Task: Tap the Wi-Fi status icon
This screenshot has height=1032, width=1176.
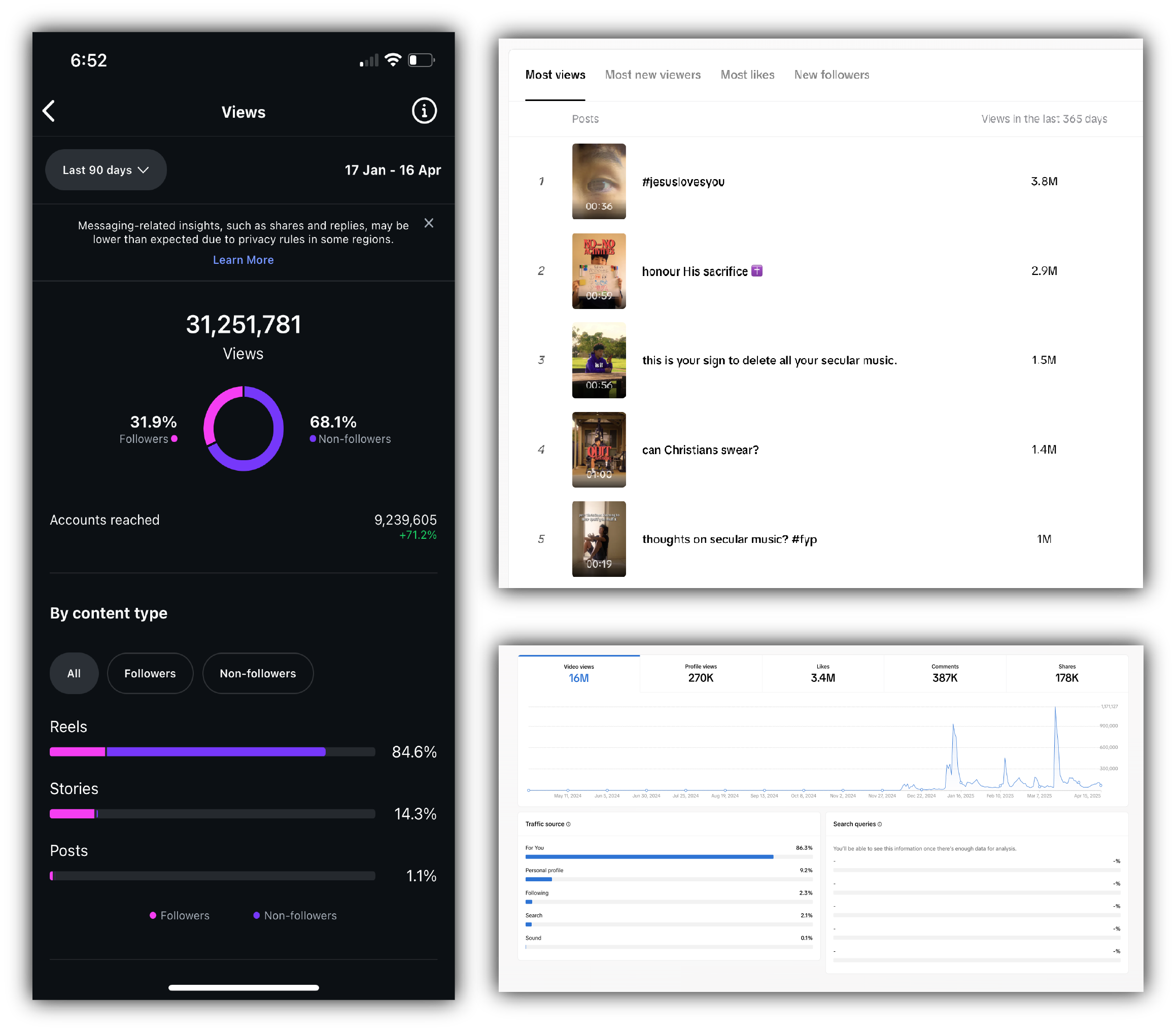Action: (393, 60)
